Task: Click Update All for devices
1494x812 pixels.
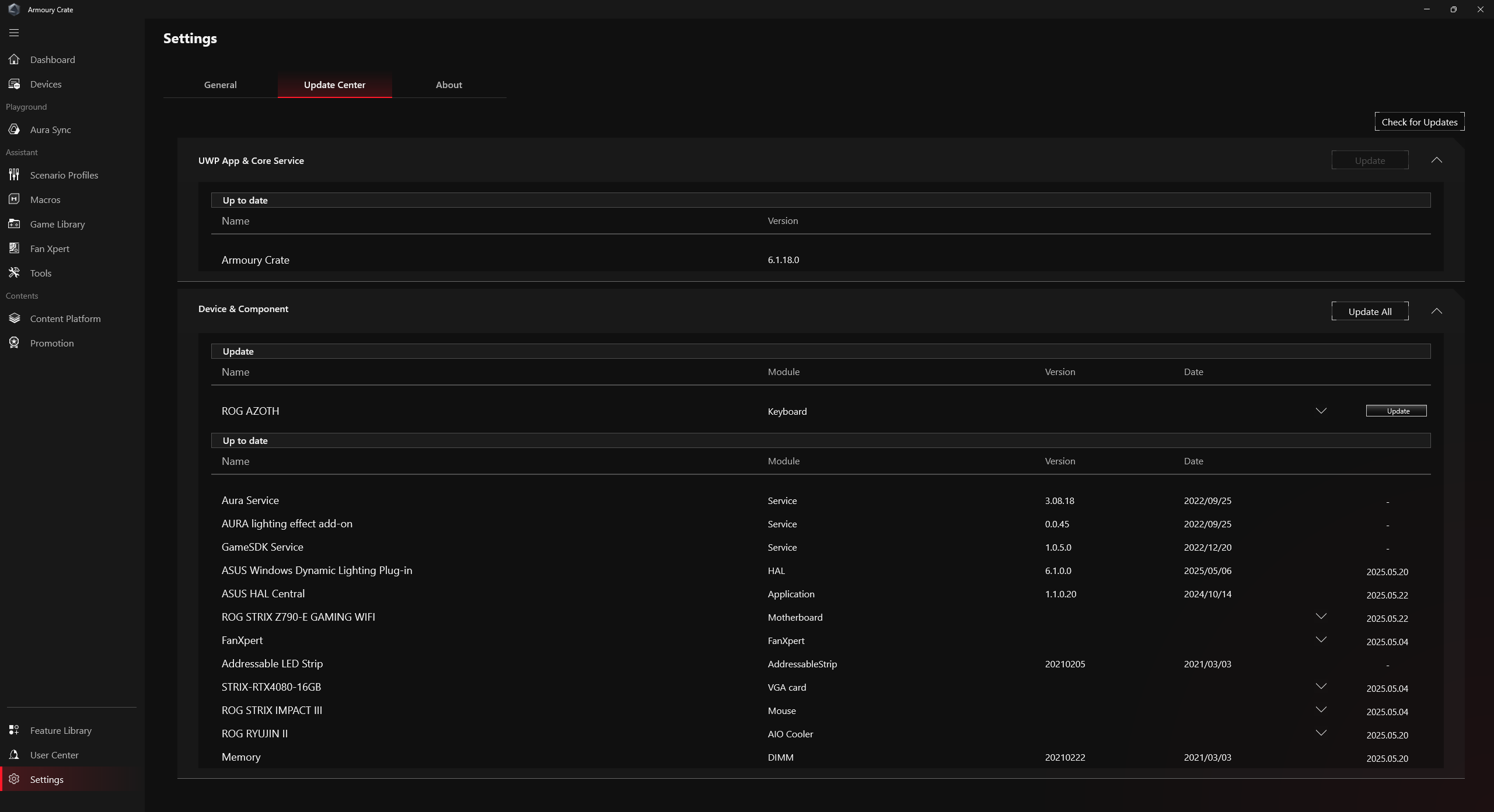Action: [1370, 311]
